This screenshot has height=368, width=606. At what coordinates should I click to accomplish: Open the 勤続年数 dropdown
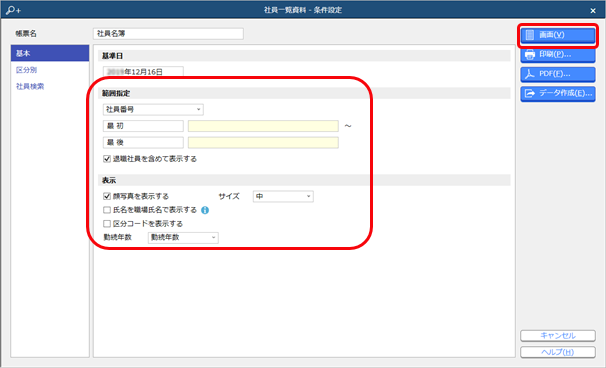(183, 237)
